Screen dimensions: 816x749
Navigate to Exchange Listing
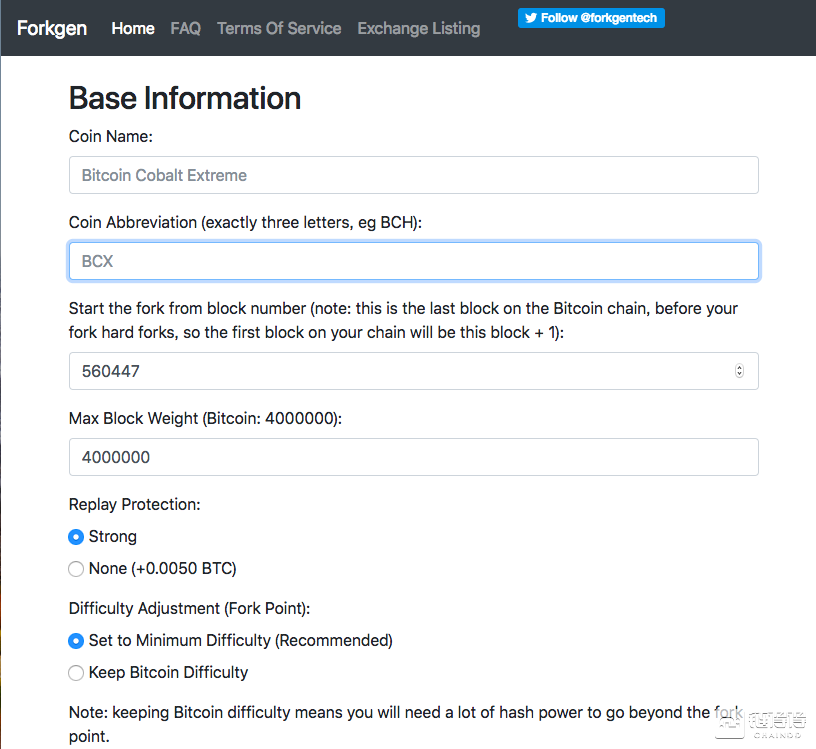click(x=418, y=28)
